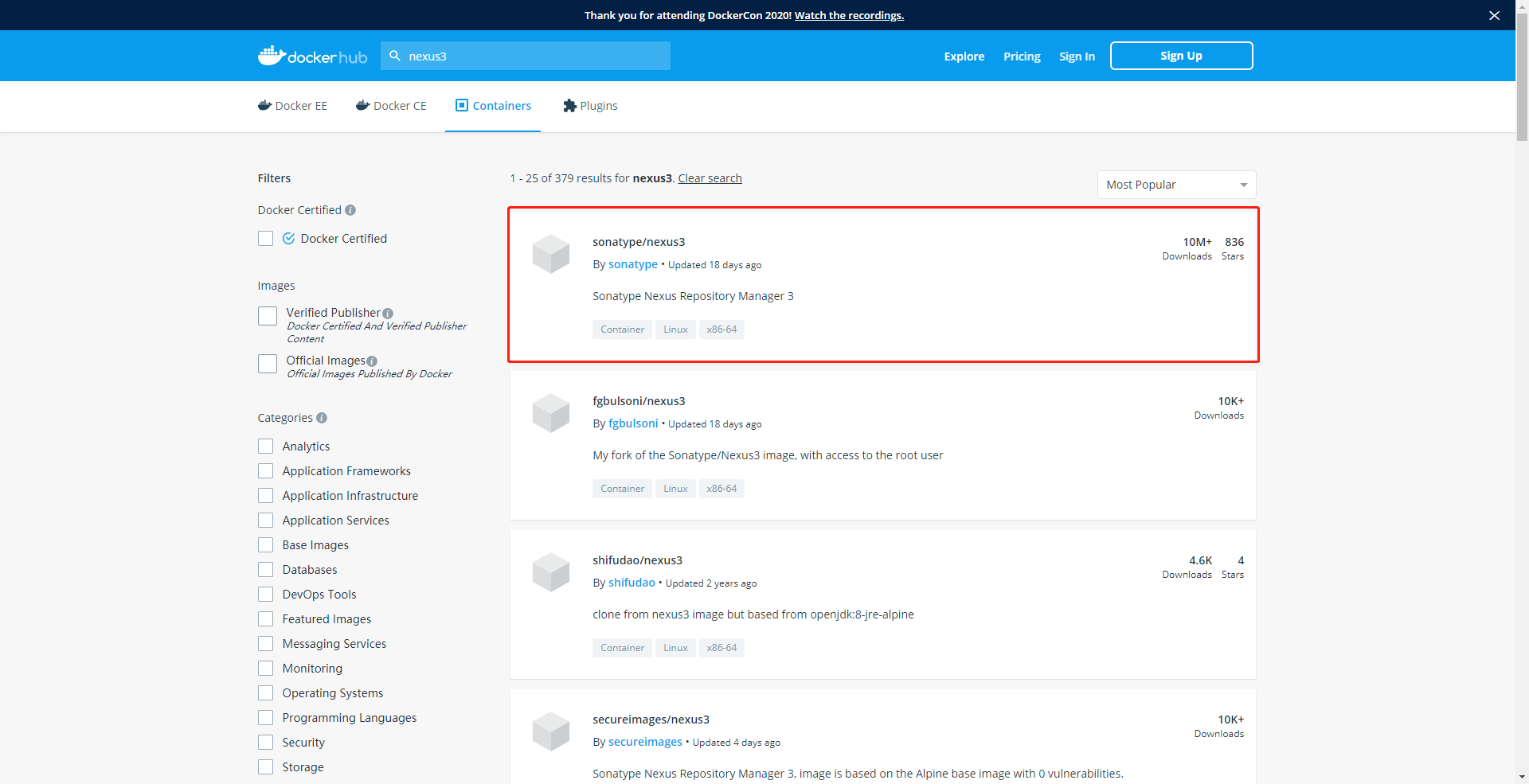Check the DevOps Tools category
Image resolution: width=1529 pixels, height=784 pixels.
click(266, 595)
